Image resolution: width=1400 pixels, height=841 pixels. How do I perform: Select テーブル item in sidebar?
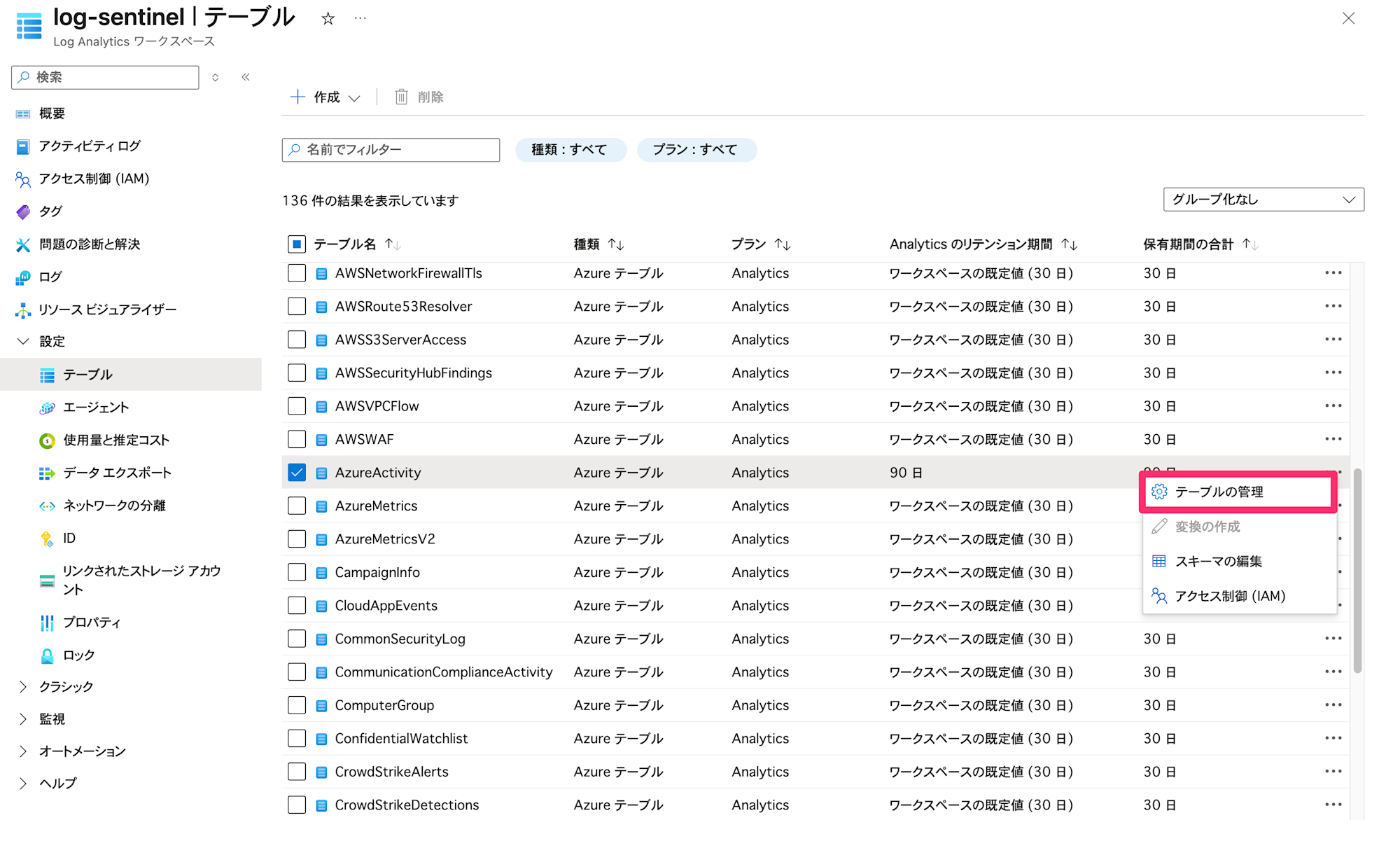pos(131,375)
